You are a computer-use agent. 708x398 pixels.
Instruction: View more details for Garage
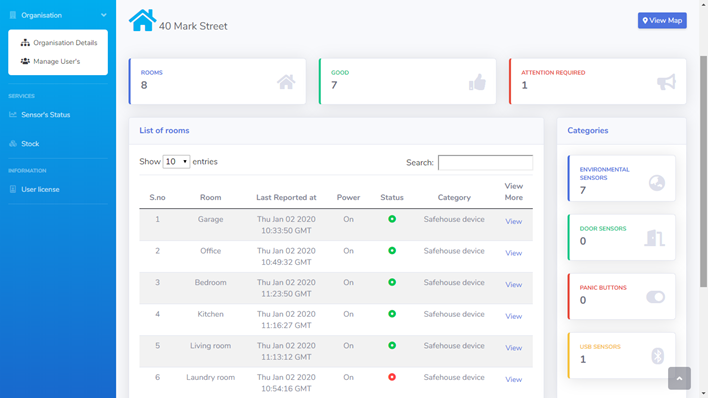click(x=513, y=221)
